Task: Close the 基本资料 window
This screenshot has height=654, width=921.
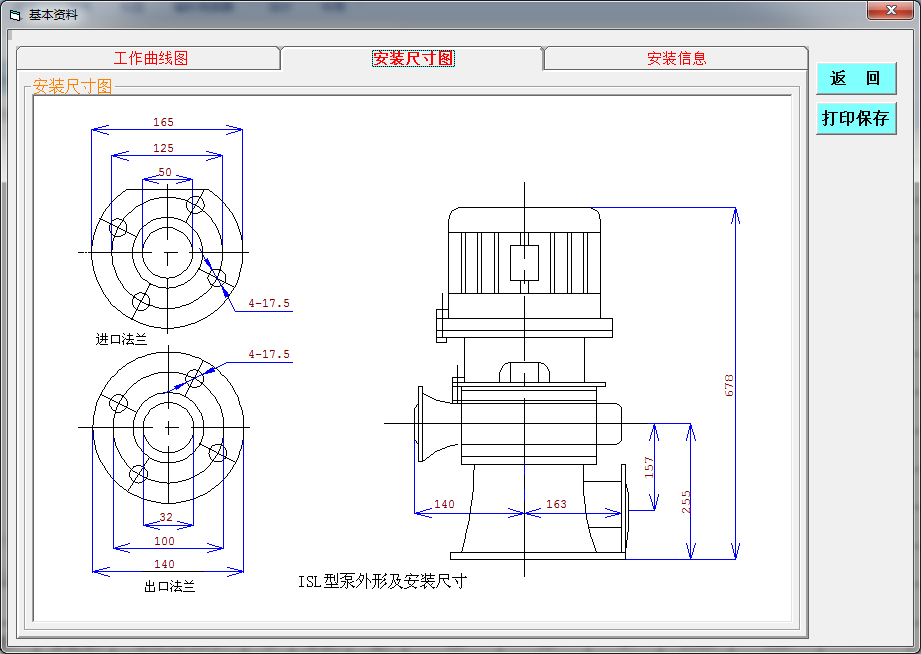Action: point(890,10)
